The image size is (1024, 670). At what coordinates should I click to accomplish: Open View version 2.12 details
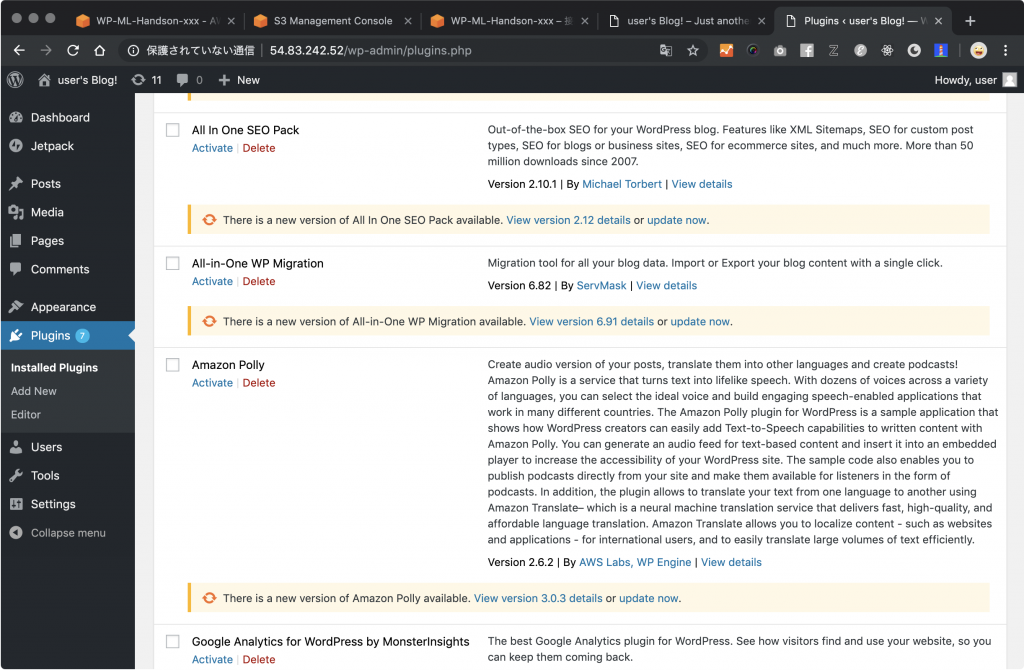[x=568, y=220]
